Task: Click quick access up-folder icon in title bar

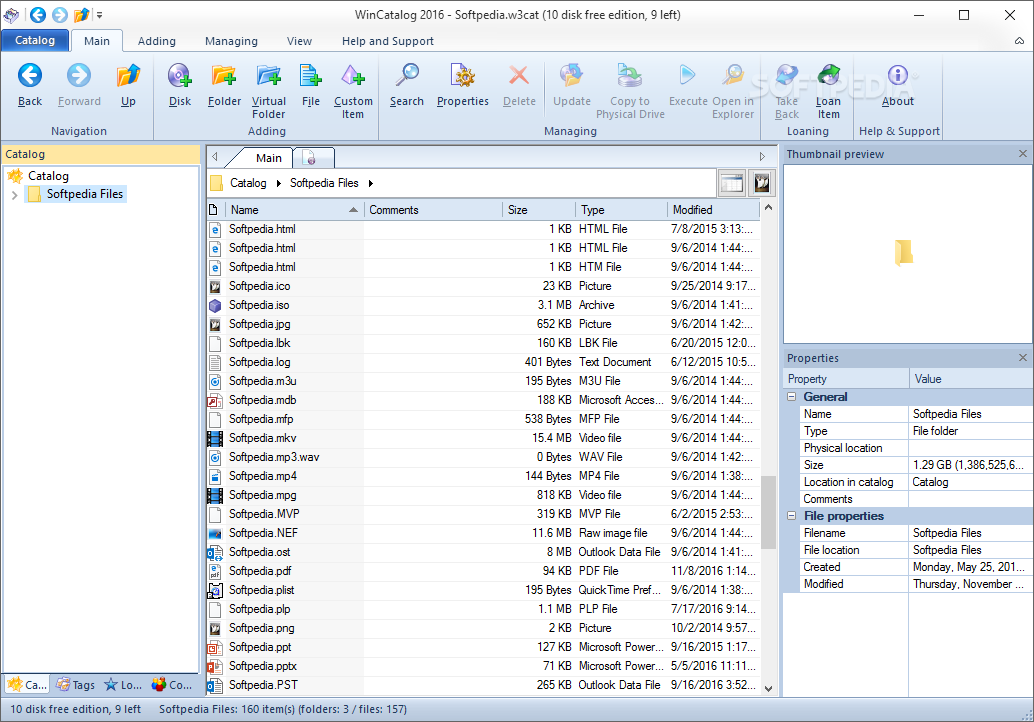Action: coord(81,15)
